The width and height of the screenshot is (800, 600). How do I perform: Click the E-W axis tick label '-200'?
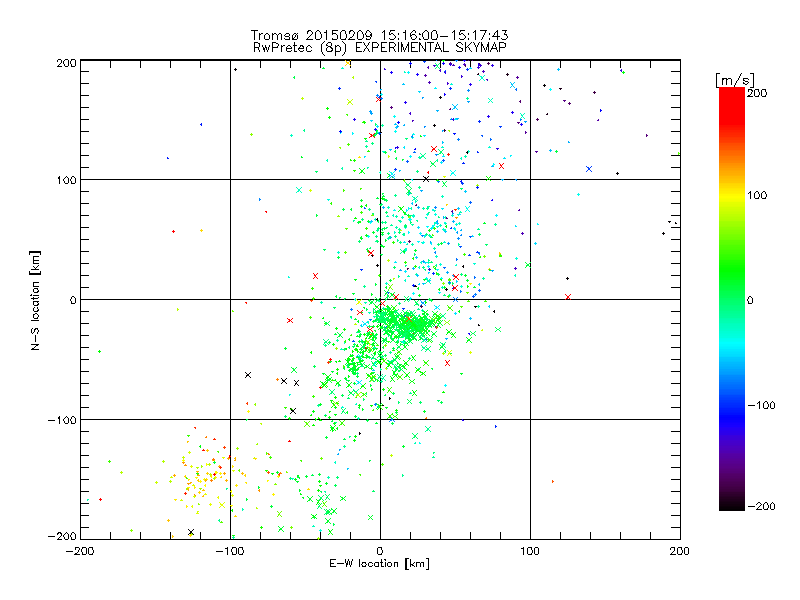80,551
